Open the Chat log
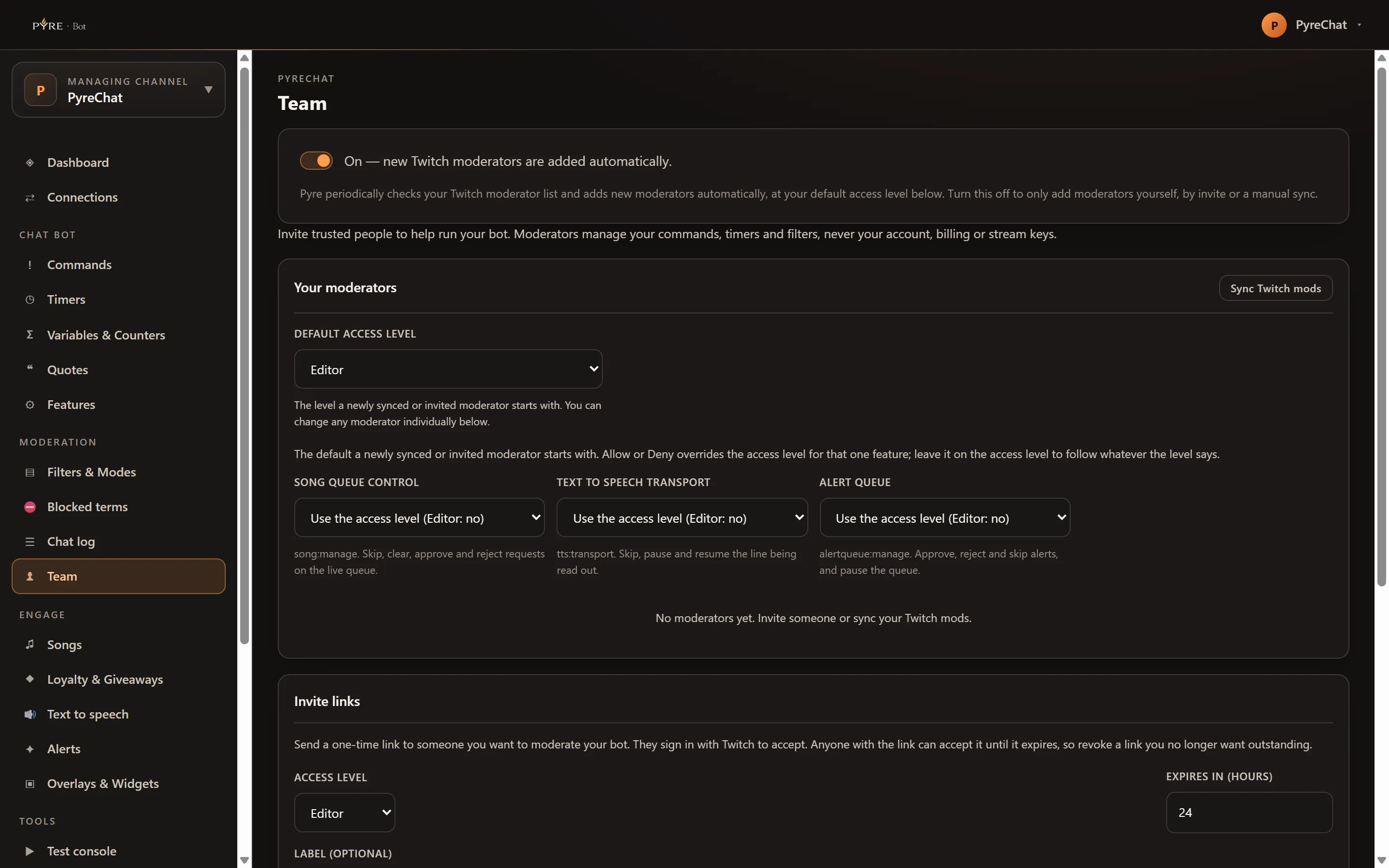Screen dimensions: 1389x868 point(118,542)
